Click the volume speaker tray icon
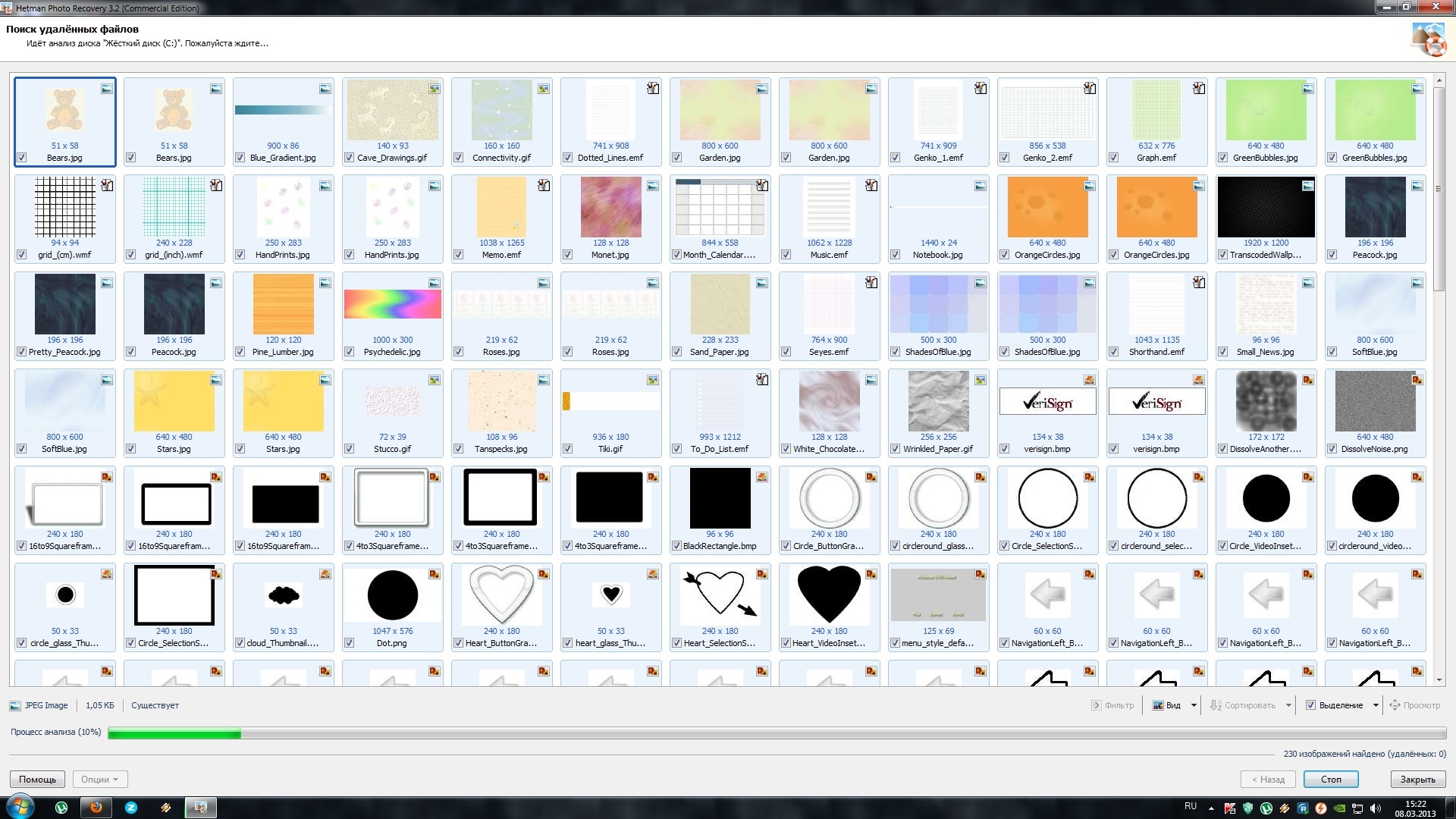The width and height of the screenshot is (1456, 819). tap(1376, 808)
